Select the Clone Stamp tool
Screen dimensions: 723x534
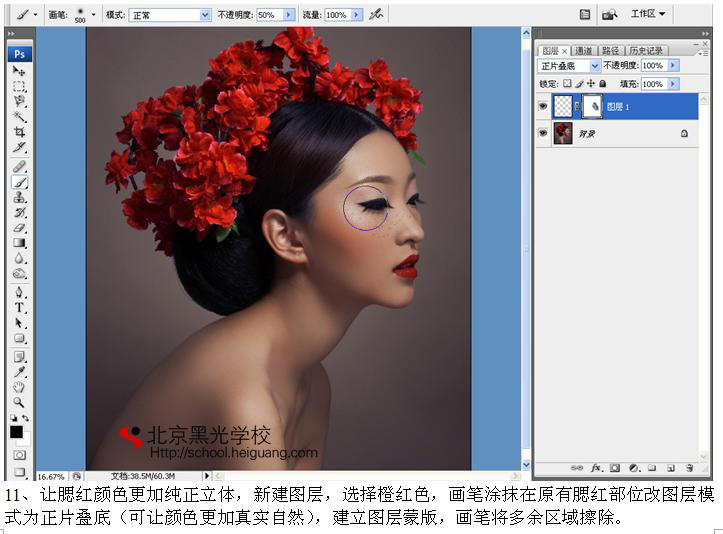pyautogui.click(x=19, y=197)
